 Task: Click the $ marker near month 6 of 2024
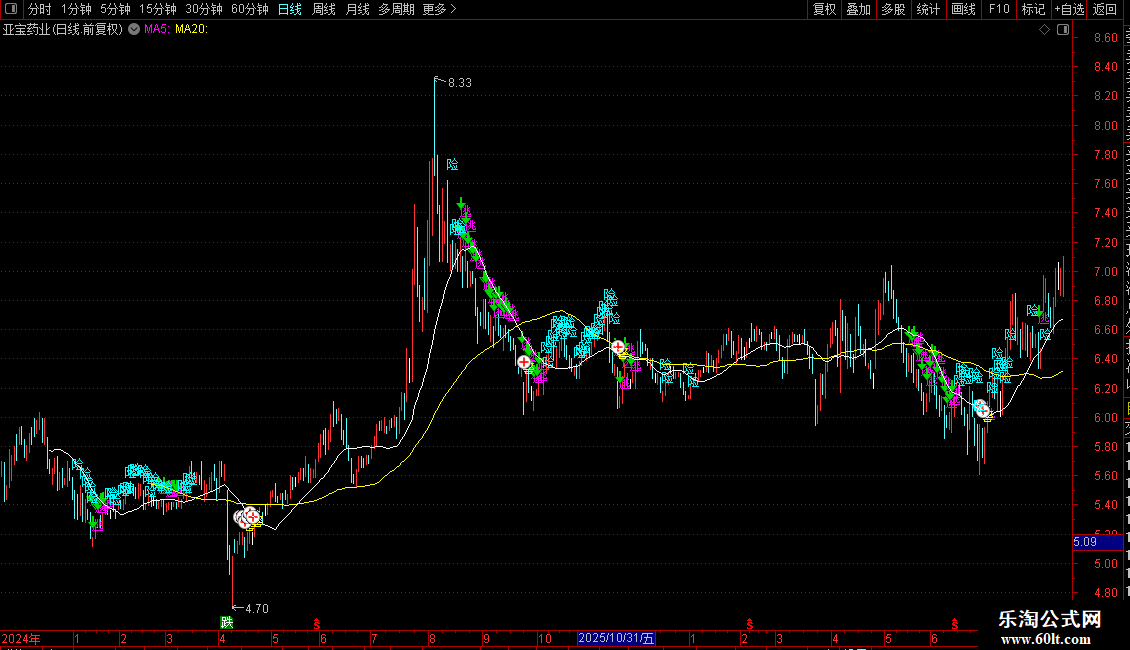point(316,623)
